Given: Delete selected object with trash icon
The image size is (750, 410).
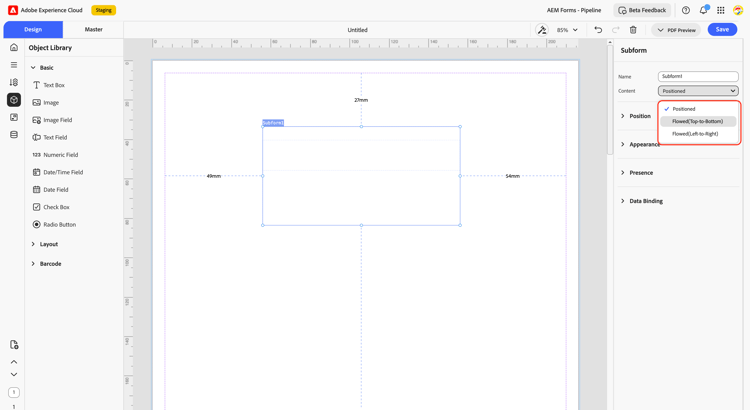Looking at the screenshot, I should 633,30.
